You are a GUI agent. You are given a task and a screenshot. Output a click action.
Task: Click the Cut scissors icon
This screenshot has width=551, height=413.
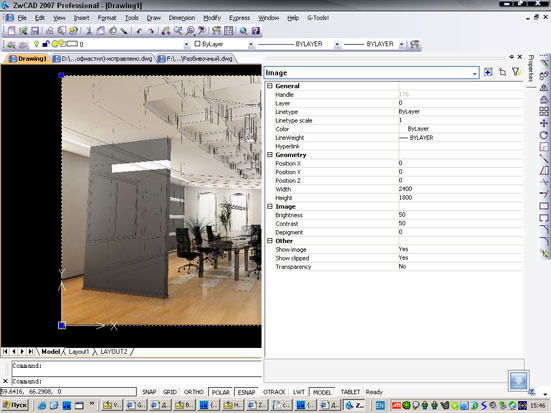[89, 31]
